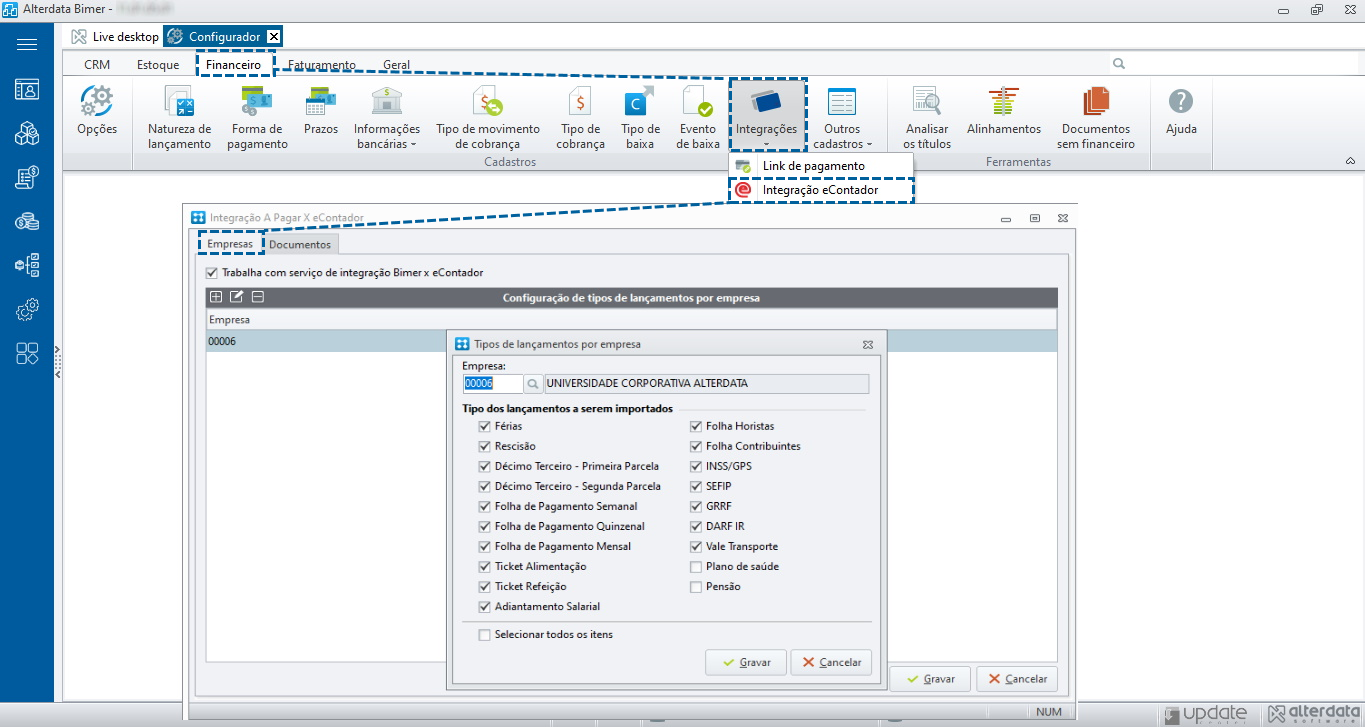Open the Opções gear icon in ribbon
The height and width of the screenshot is (727, 1365).
[97, 111]
